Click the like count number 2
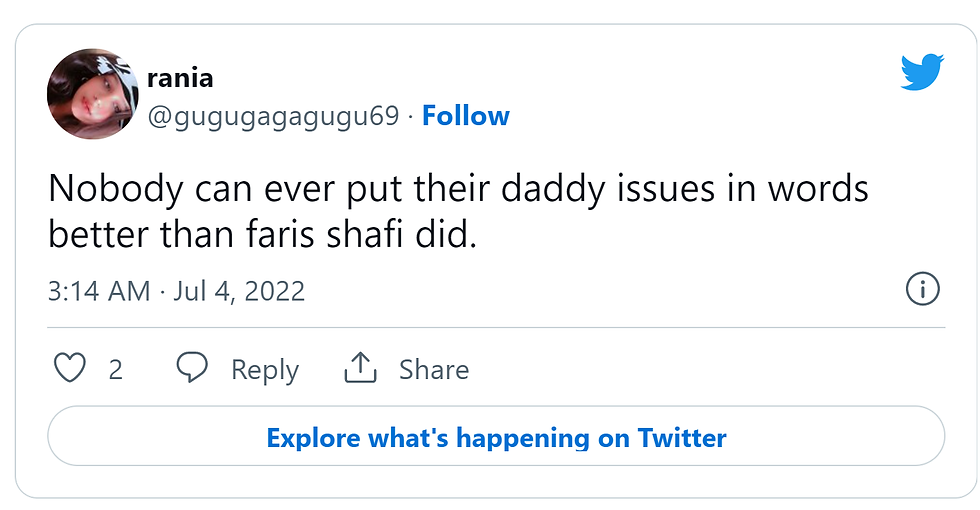The image size is (980, 510). (116, 370)
